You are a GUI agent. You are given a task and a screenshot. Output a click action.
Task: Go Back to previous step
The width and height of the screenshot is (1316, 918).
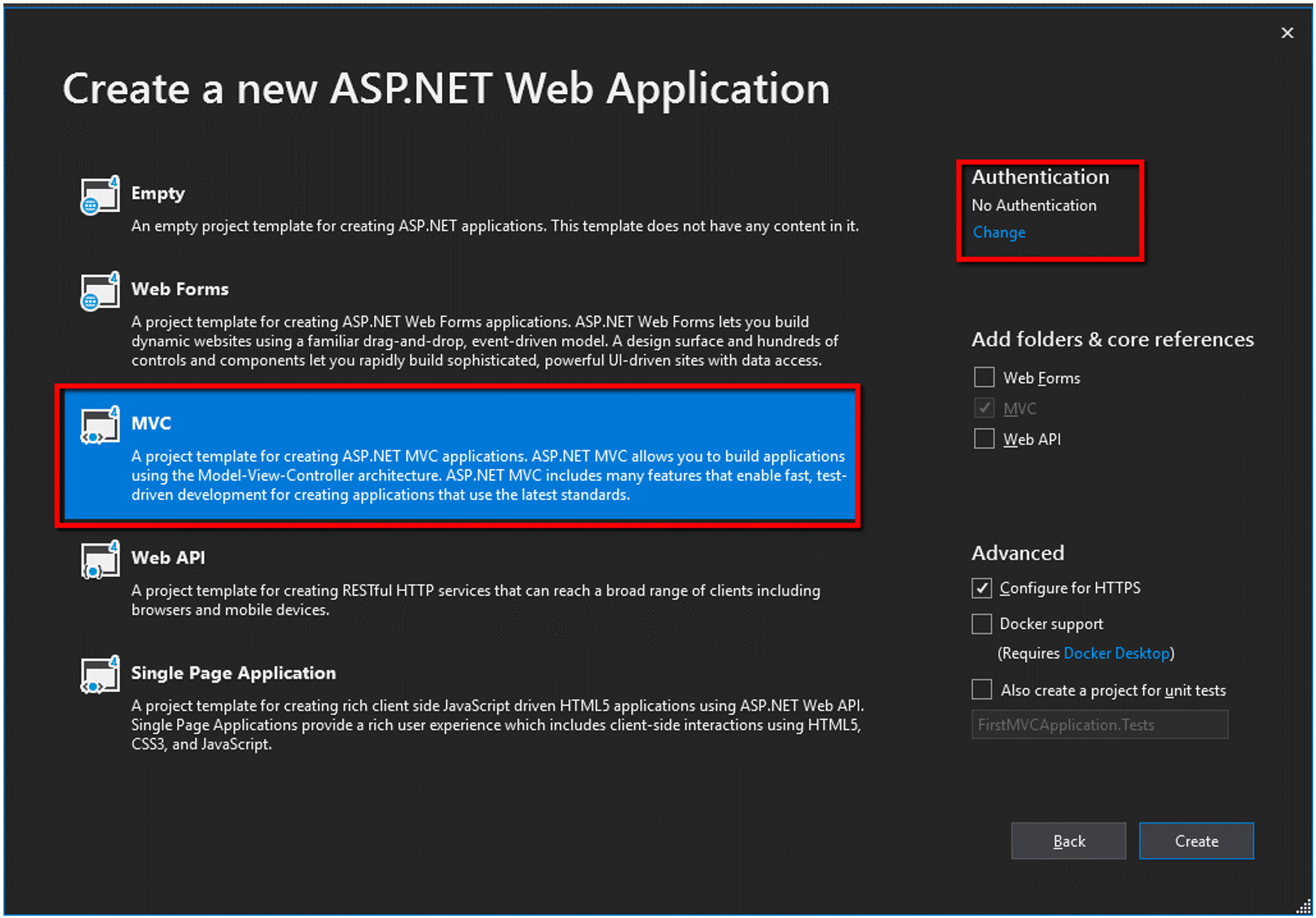1068,840
